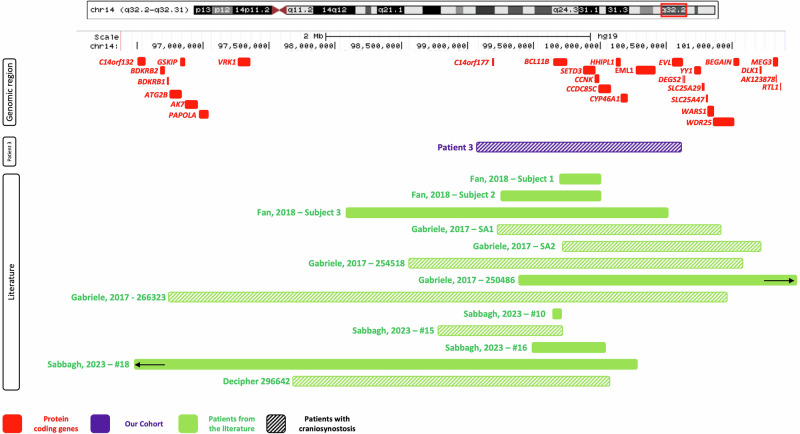Click the Fan, 2018 – Subject 3 label
The width and height of the screenshot is (800, 434).
299,213
